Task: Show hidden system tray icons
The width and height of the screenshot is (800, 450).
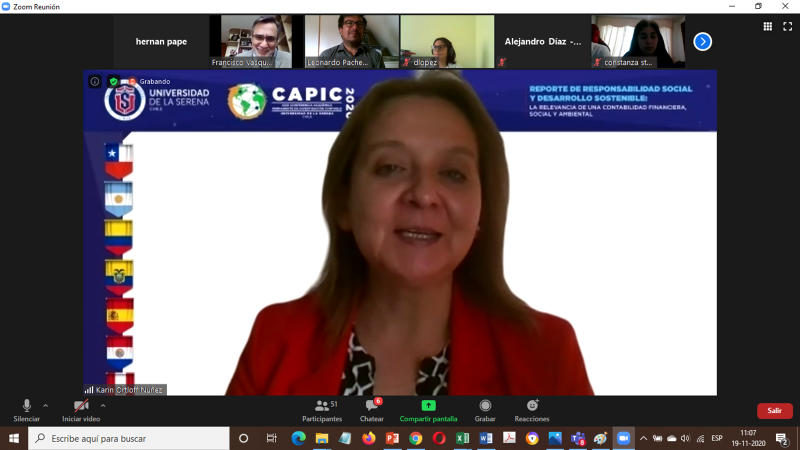Action: point(643,438)
